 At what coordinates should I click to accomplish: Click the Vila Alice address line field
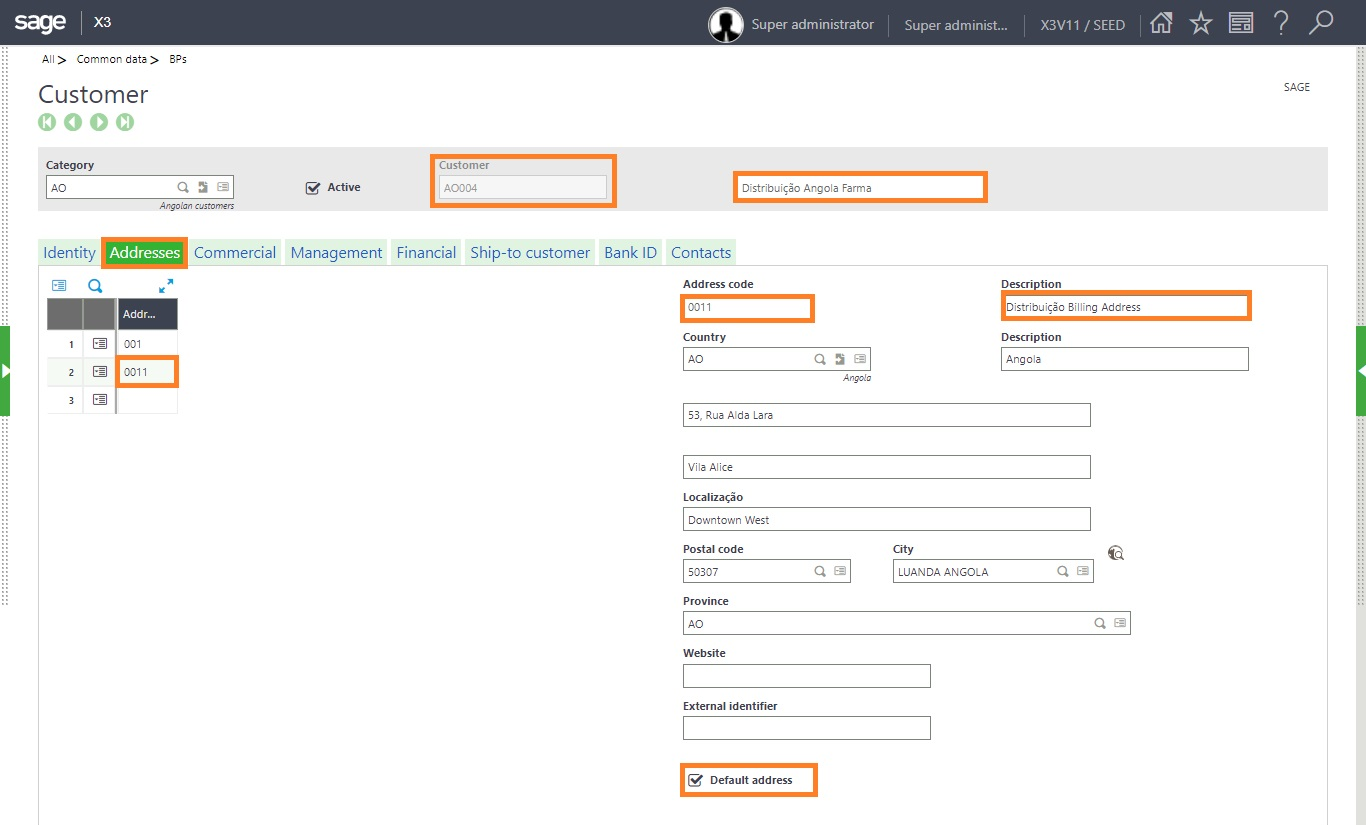(x=887, y=467)
